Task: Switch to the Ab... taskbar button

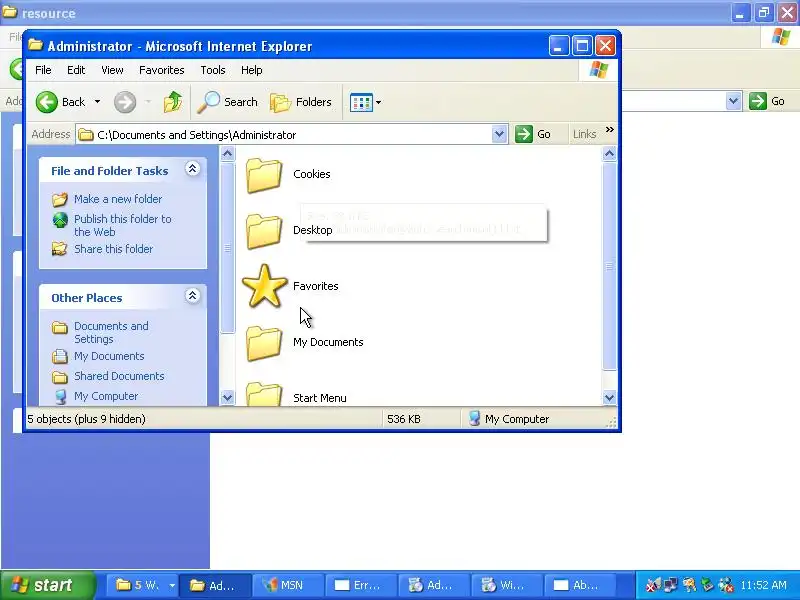Action: click(579, 585)
